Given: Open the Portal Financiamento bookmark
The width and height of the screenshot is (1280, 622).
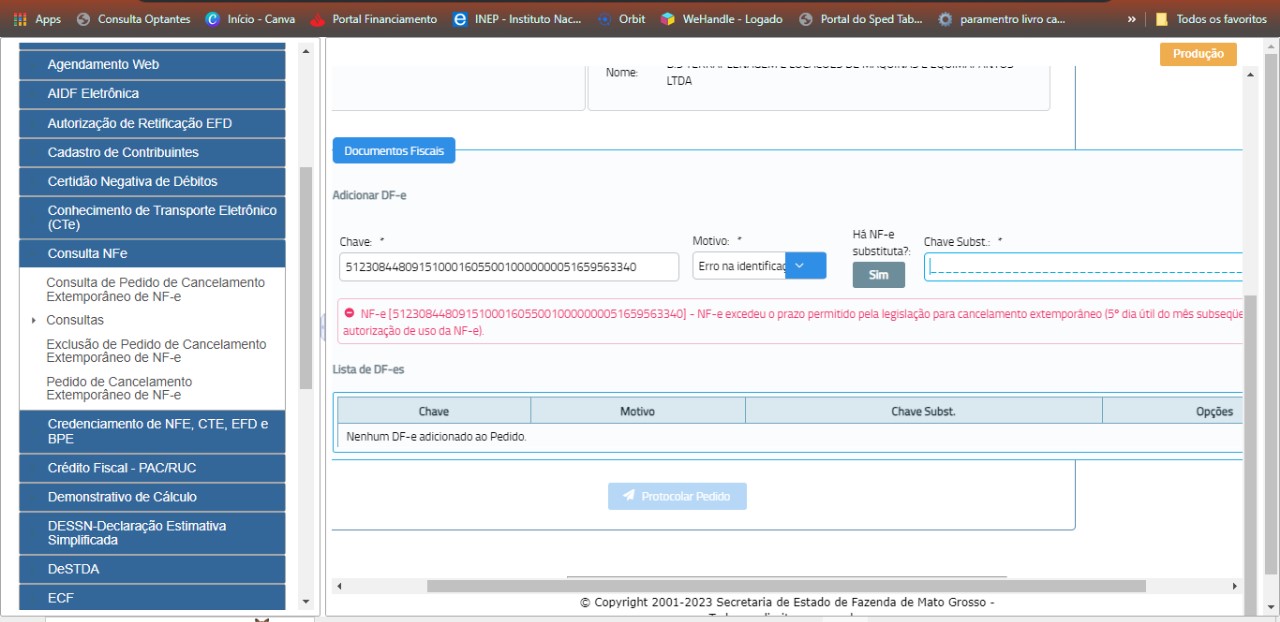Looking at the screenshot, I should 374,19.
